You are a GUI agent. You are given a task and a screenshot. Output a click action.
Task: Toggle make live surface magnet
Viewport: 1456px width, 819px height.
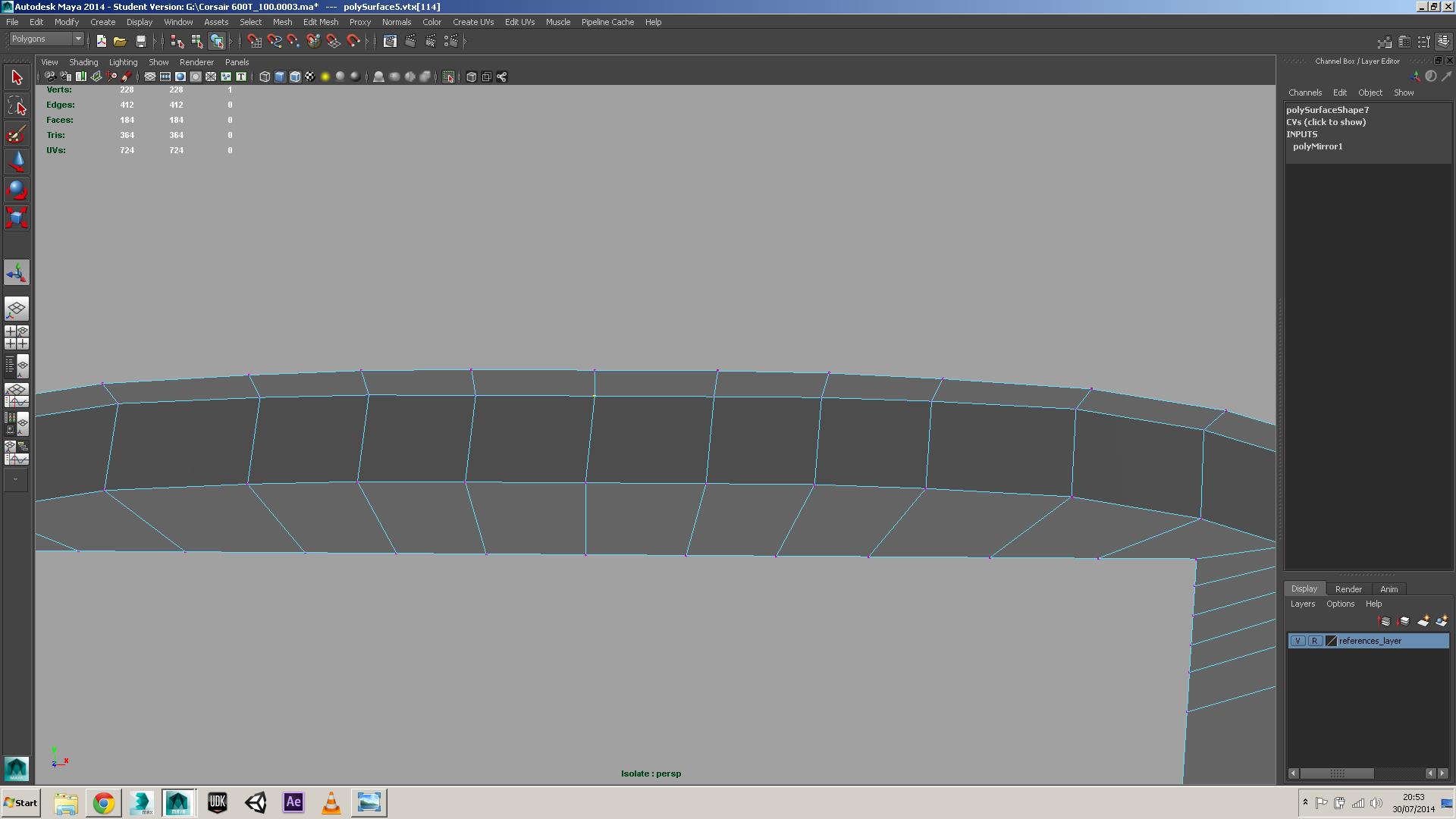(353, 41)
